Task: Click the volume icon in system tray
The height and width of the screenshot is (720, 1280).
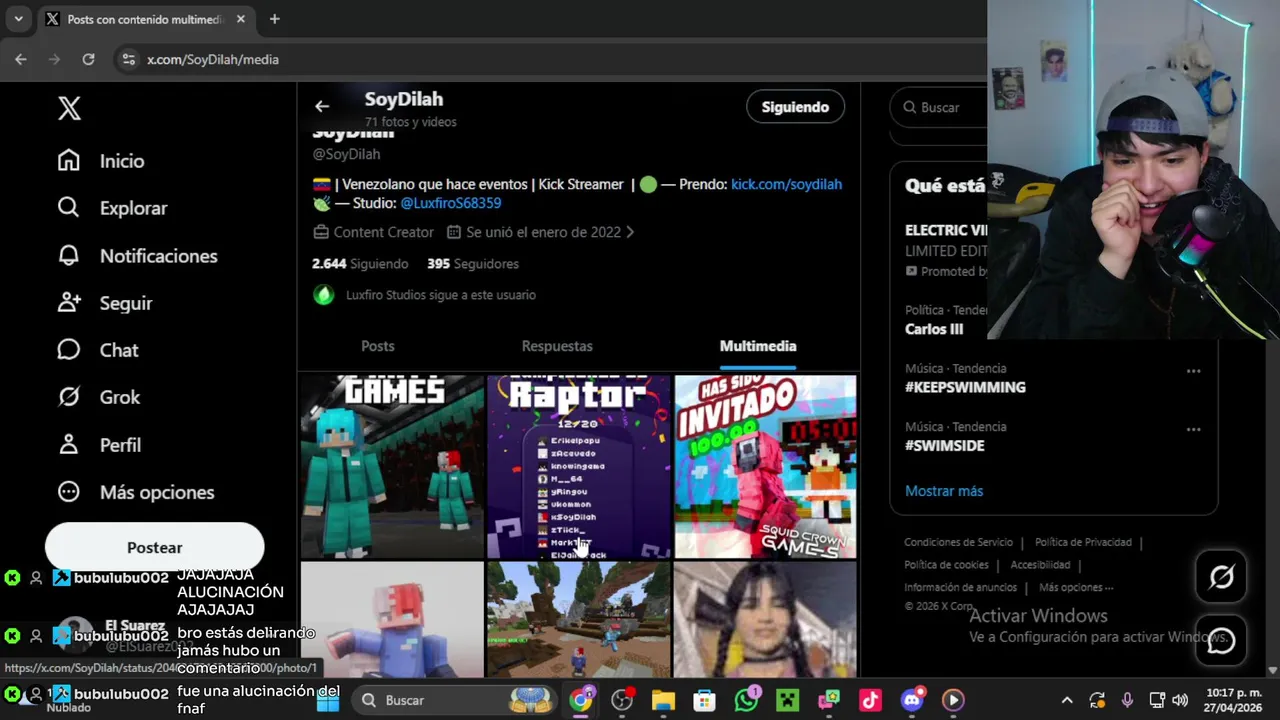Action: tap(1180, 700)
